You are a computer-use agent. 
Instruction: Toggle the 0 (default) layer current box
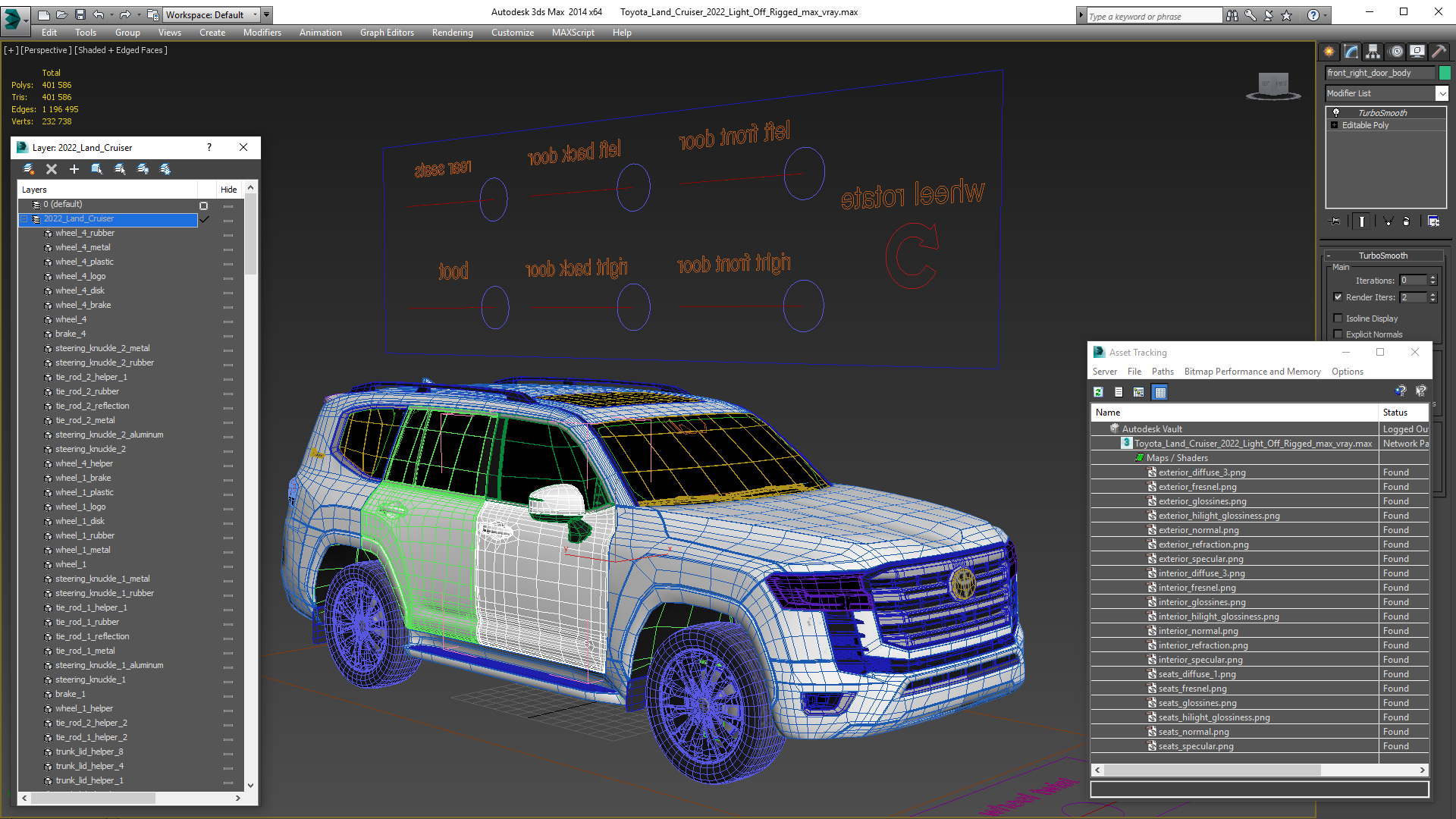pyautogui.click(x=203, y=206)
